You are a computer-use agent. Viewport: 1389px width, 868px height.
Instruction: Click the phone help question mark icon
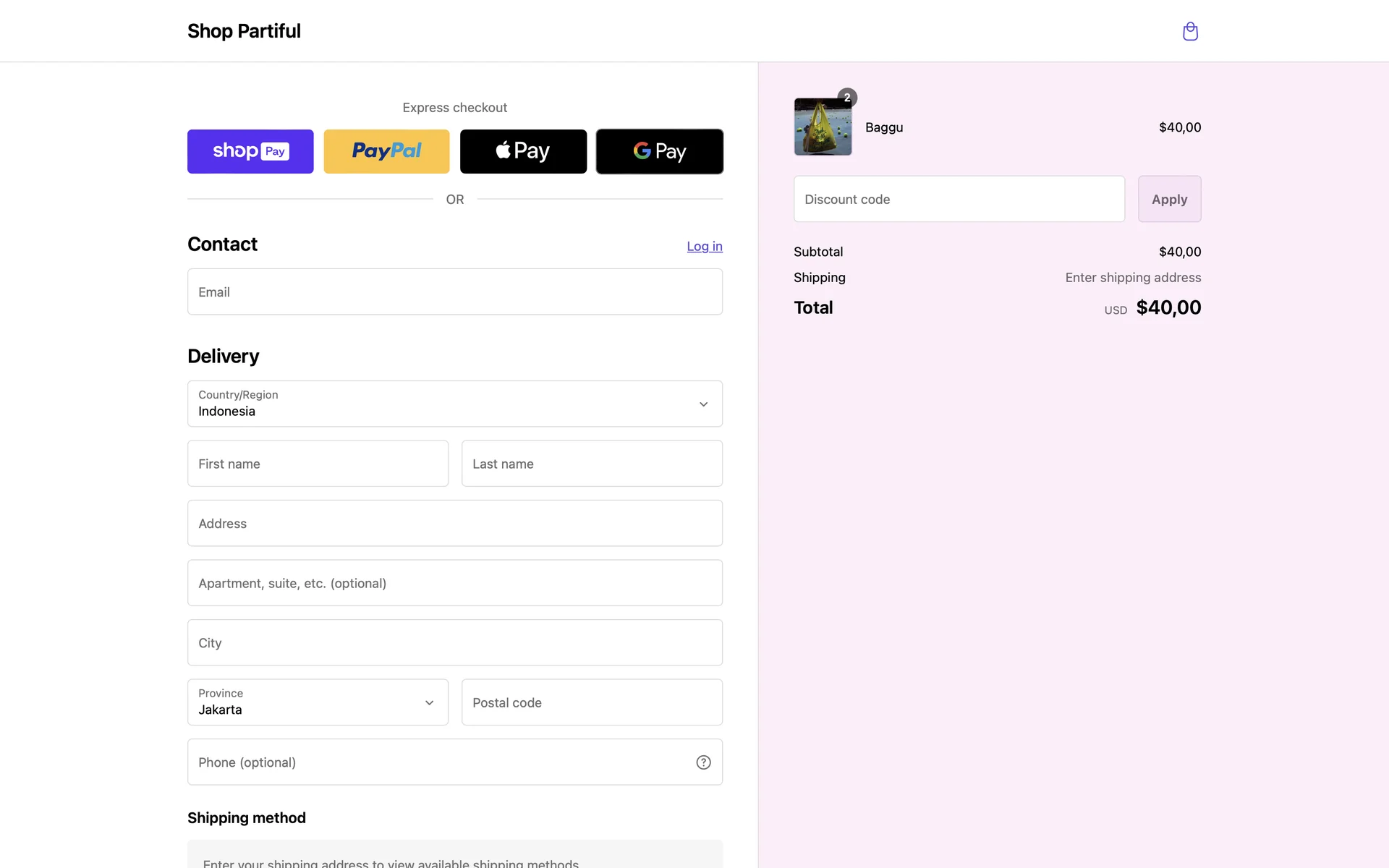[703, 762]
